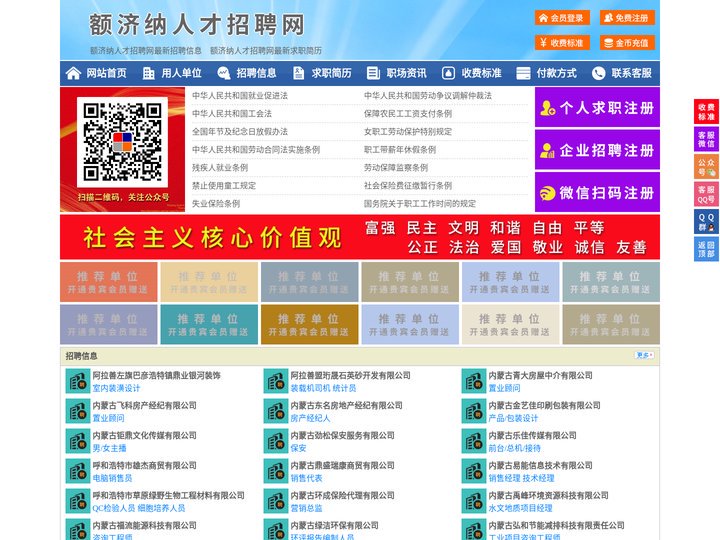720x540 pixels.
Task: Open 中华人民共和国劳动合同法实施条例 link
Action: (x=256, y=150)
